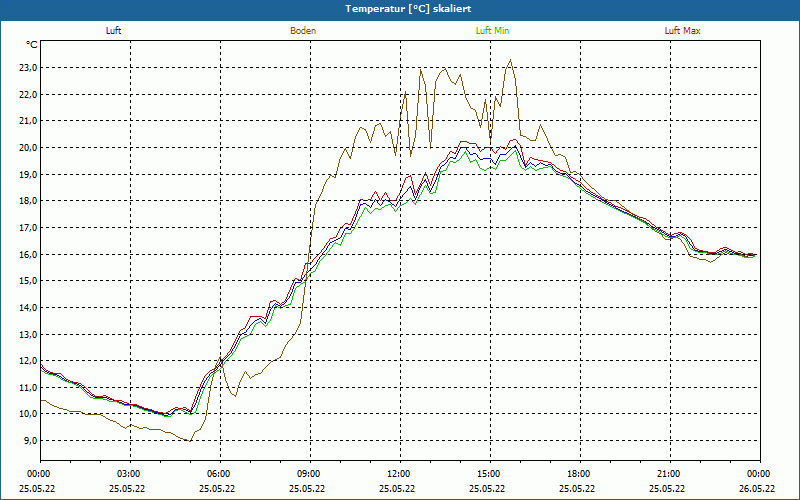Click the '26.05.22' date label on the x-axis
Screen dimensions: 800x500
(757, 489)
